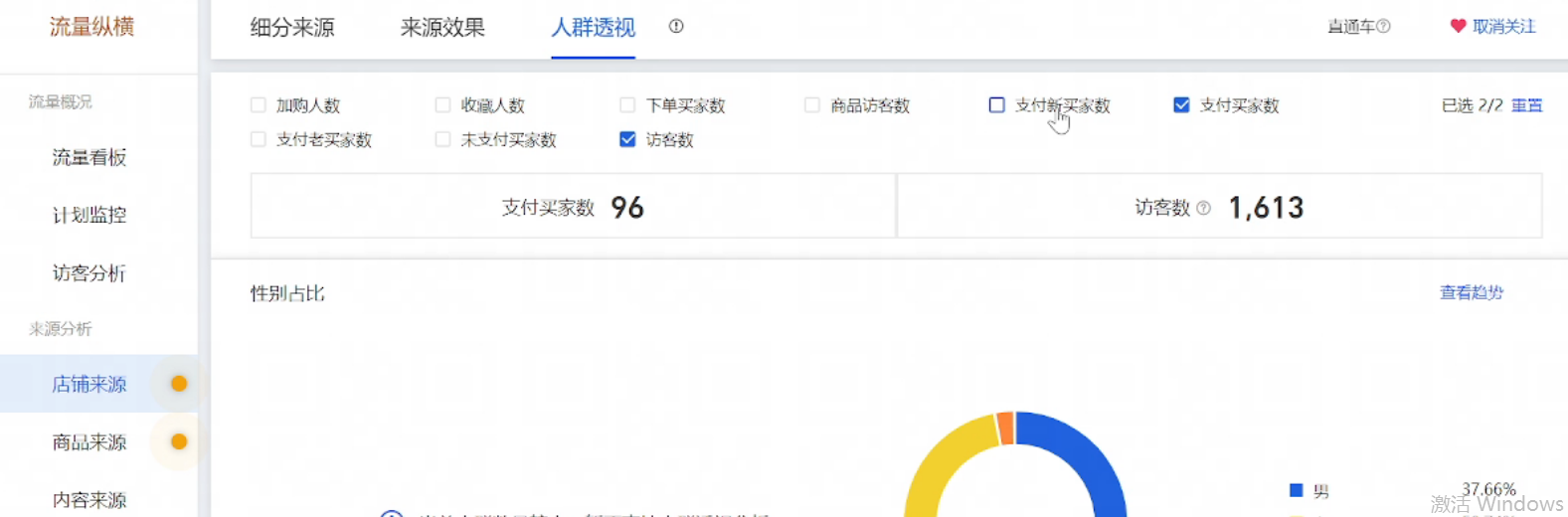Enable the 下单买家数 checkbox
1568x517 pixels.
tap(627, 105)
